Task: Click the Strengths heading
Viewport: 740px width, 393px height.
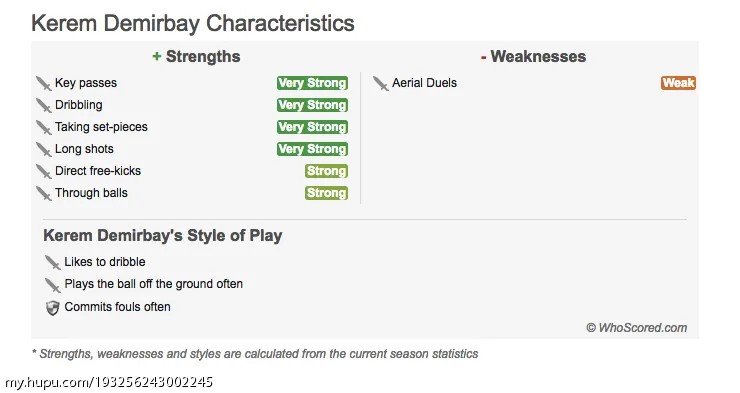Action: (x=196, y=57)
